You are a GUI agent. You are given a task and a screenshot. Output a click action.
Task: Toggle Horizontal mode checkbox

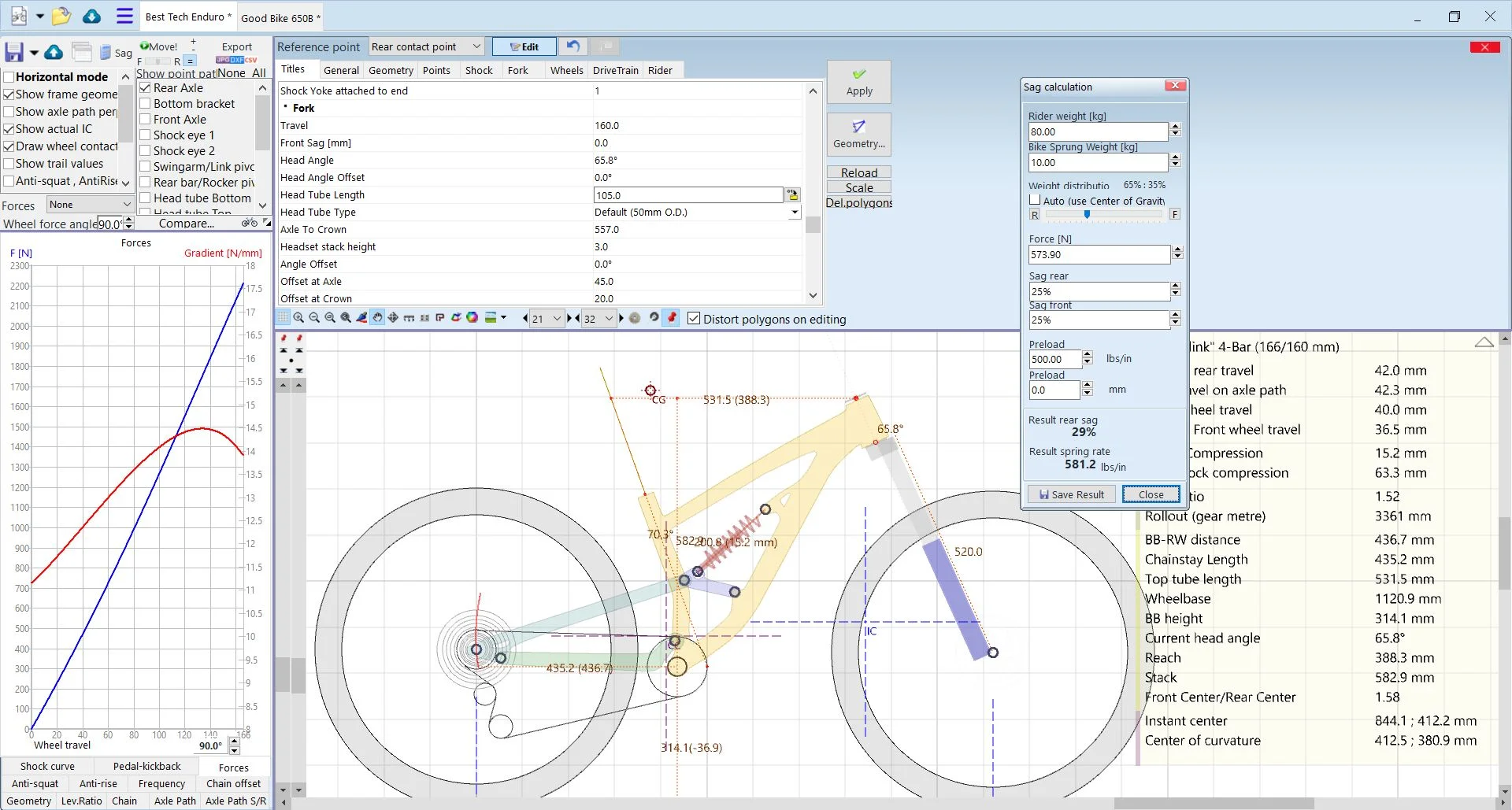(x=9, y=77)
